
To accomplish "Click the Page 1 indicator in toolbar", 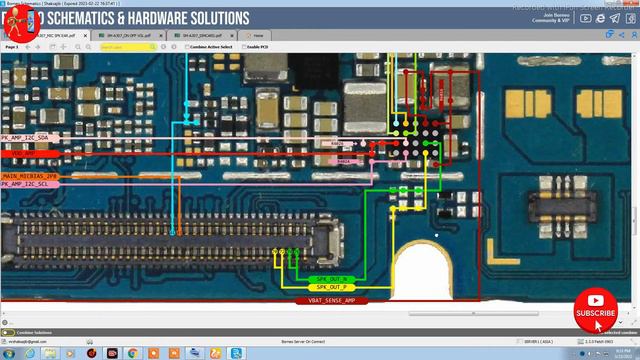I will pyautogui.click(x=11, y=47).
